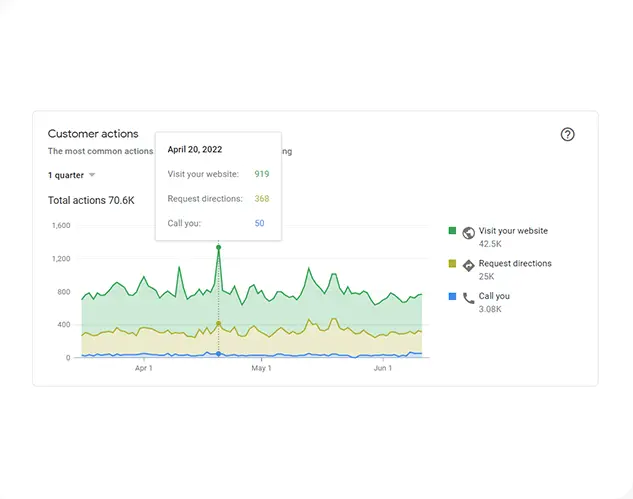The height and width of the screenshot is (499, 633).
Task: Click the directions arrow icon in the legend
Action: tap(468, 264)
